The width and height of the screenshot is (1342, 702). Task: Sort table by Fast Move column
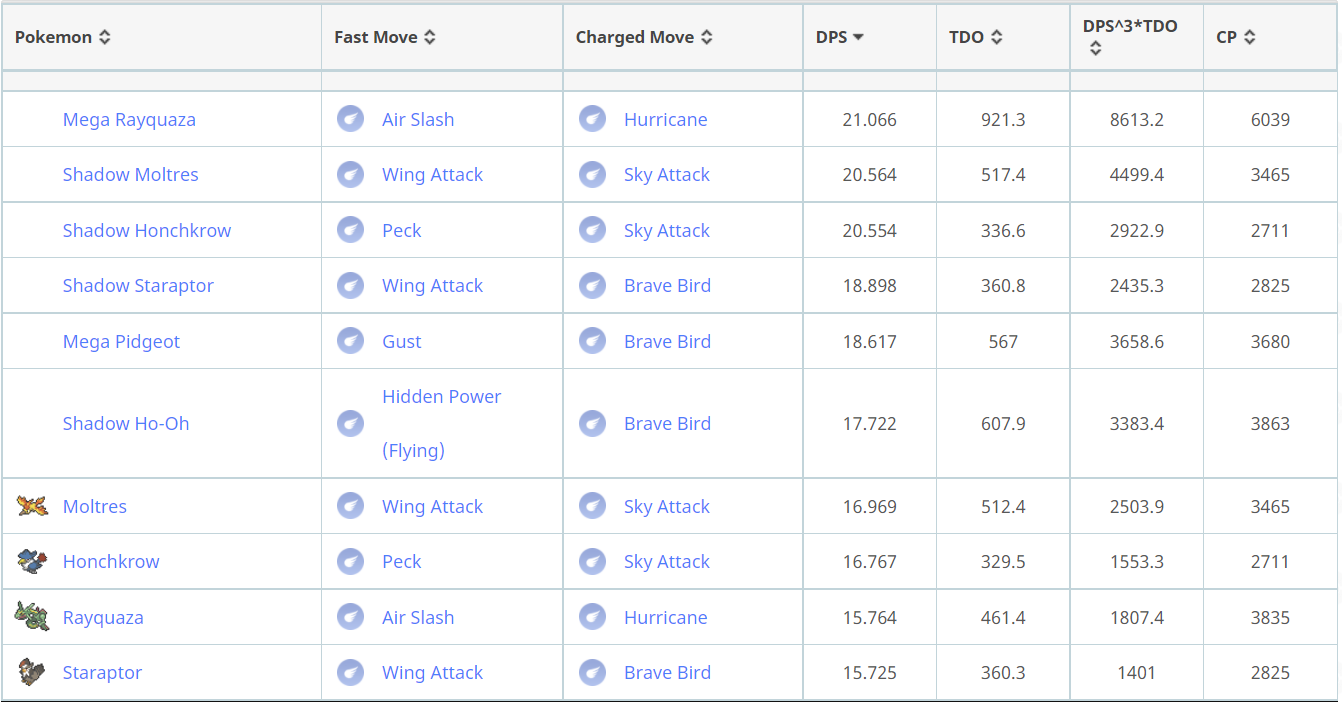[x=385, y=37]
